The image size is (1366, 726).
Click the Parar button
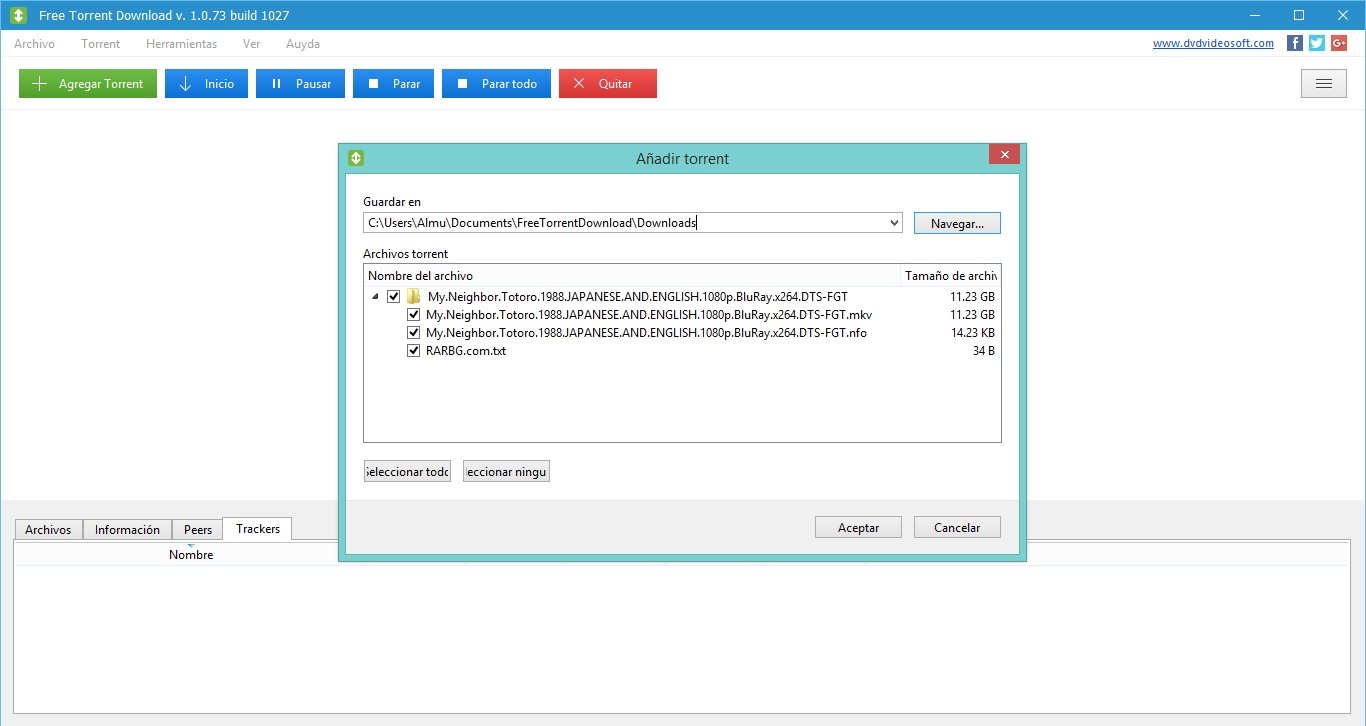tap(393, 84)
